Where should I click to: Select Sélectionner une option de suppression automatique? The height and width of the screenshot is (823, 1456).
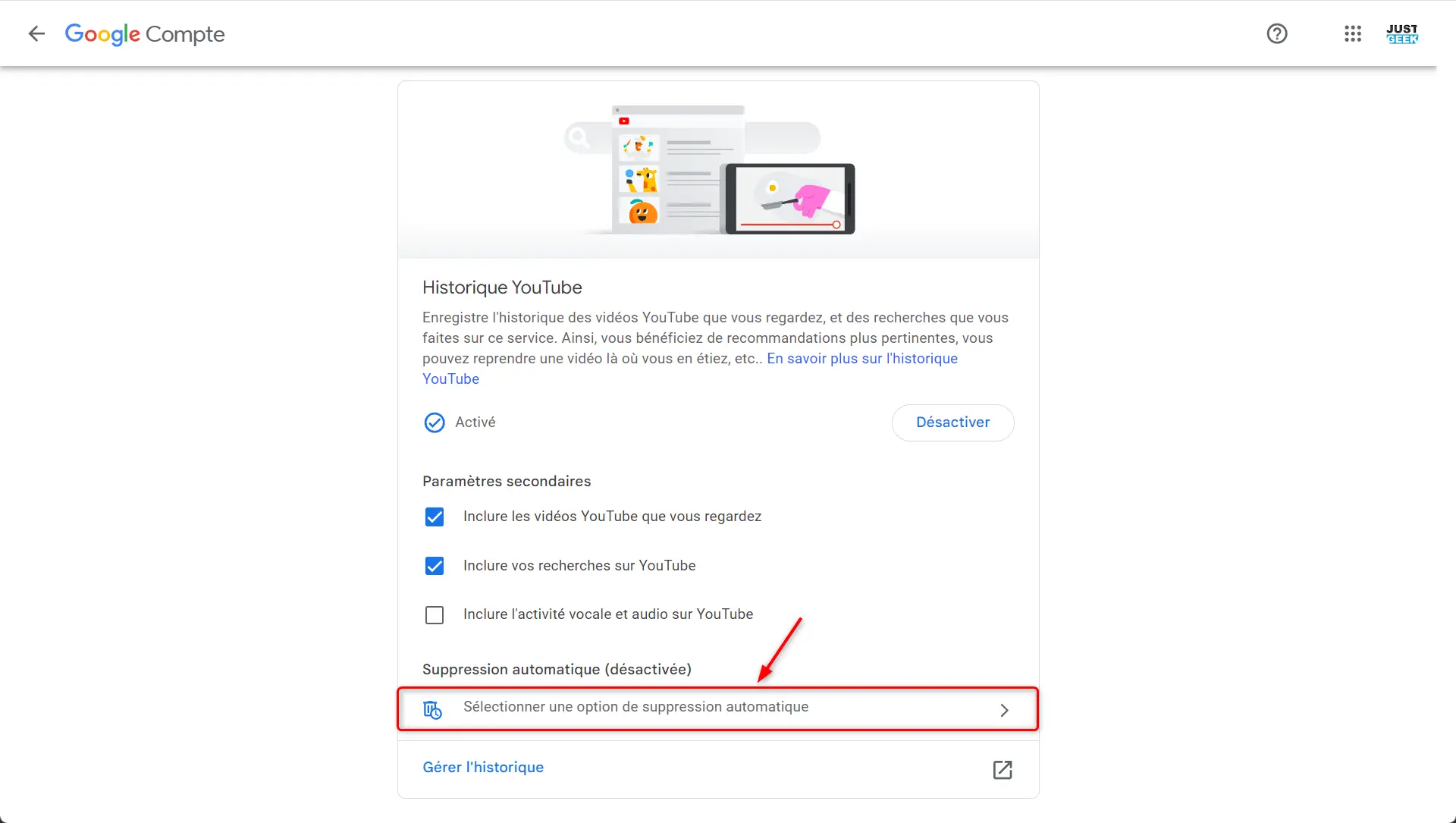coord(717,709)
